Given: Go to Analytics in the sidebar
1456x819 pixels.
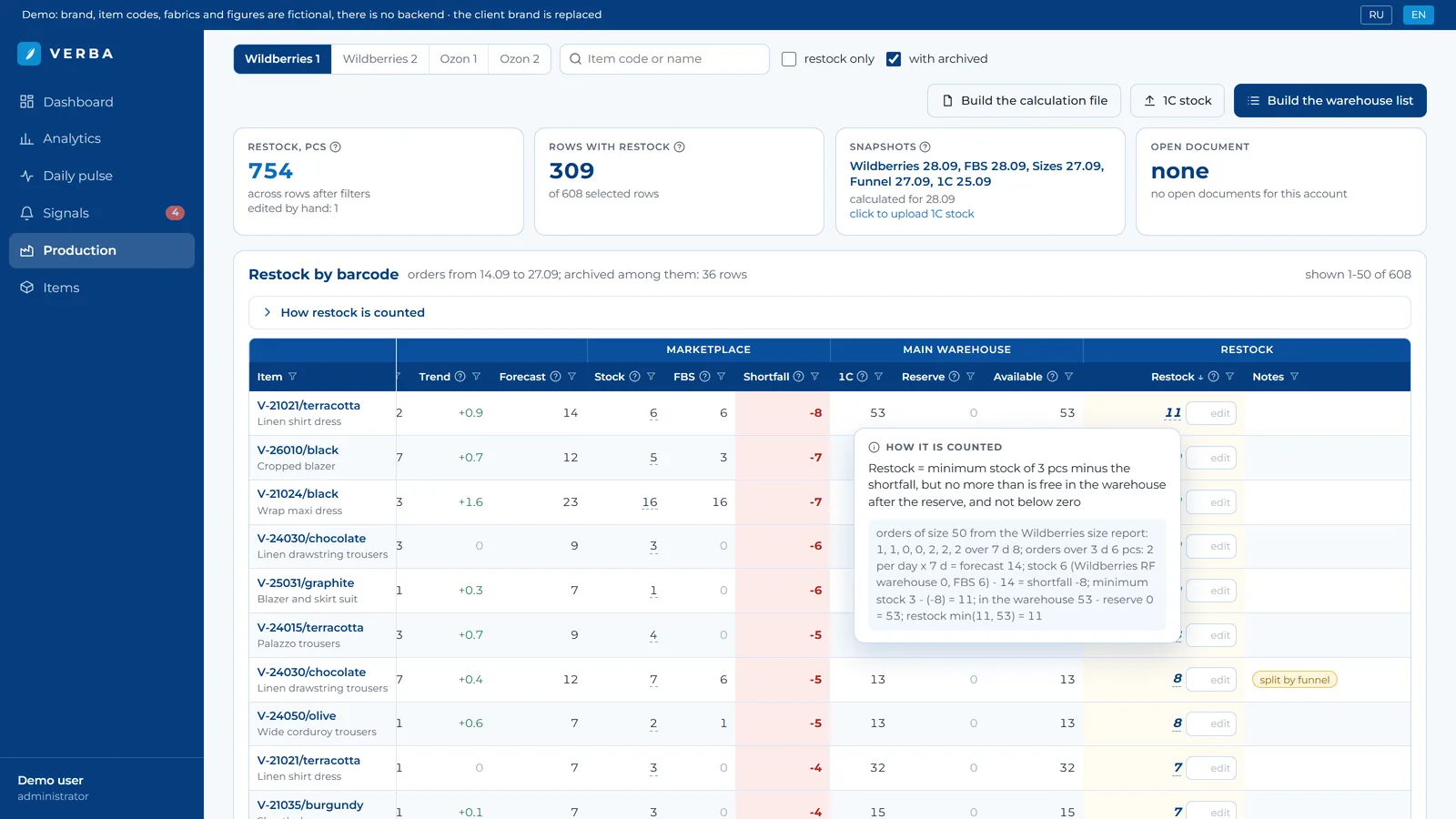Looking at the screenshot, I should [102, 139].
